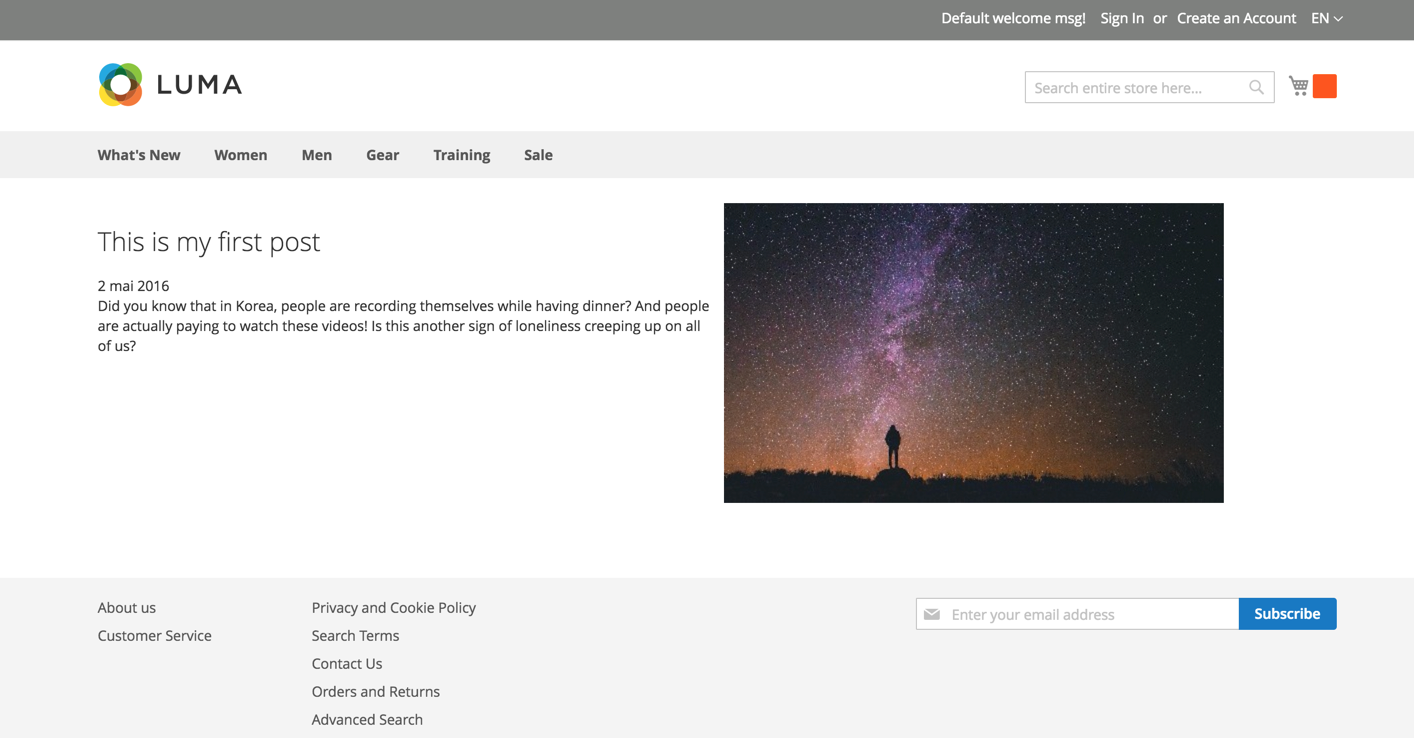Click the post paragraph about Korea
The width and height of the screenshot is (1414, 738).
point(404,326)
